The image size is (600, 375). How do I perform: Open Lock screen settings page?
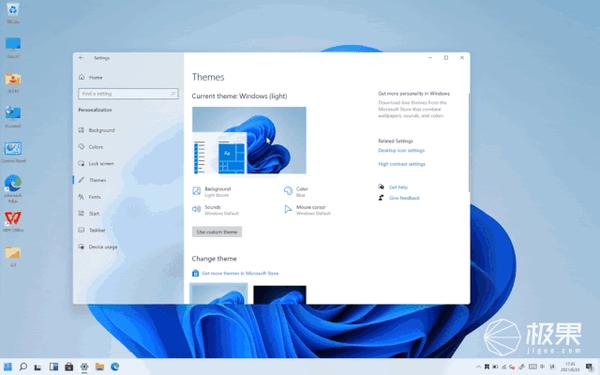[x=96, y=163]
